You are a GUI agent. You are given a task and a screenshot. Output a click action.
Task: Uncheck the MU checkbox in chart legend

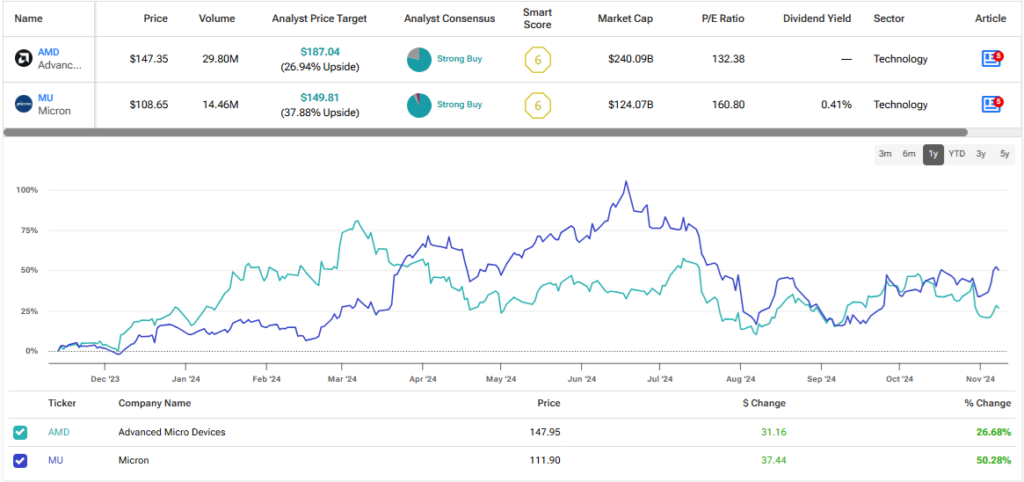[21, 460]
